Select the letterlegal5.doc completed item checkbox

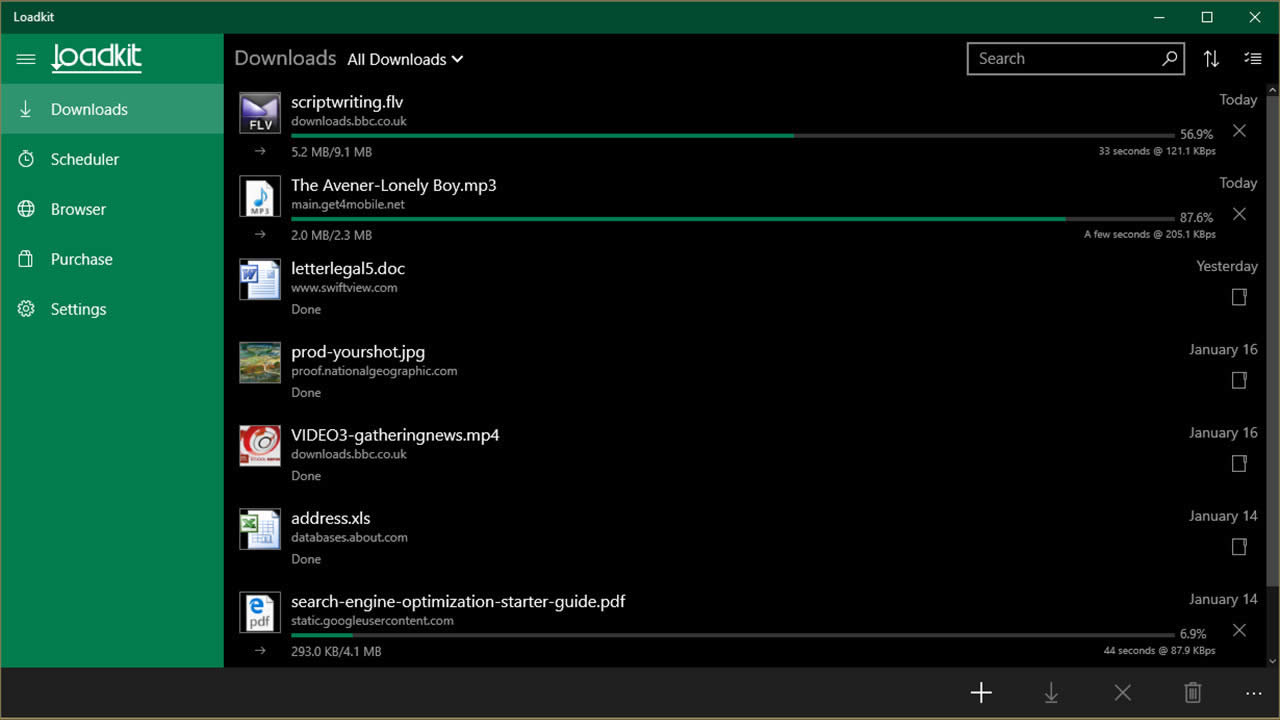(x=1239, y=297)
